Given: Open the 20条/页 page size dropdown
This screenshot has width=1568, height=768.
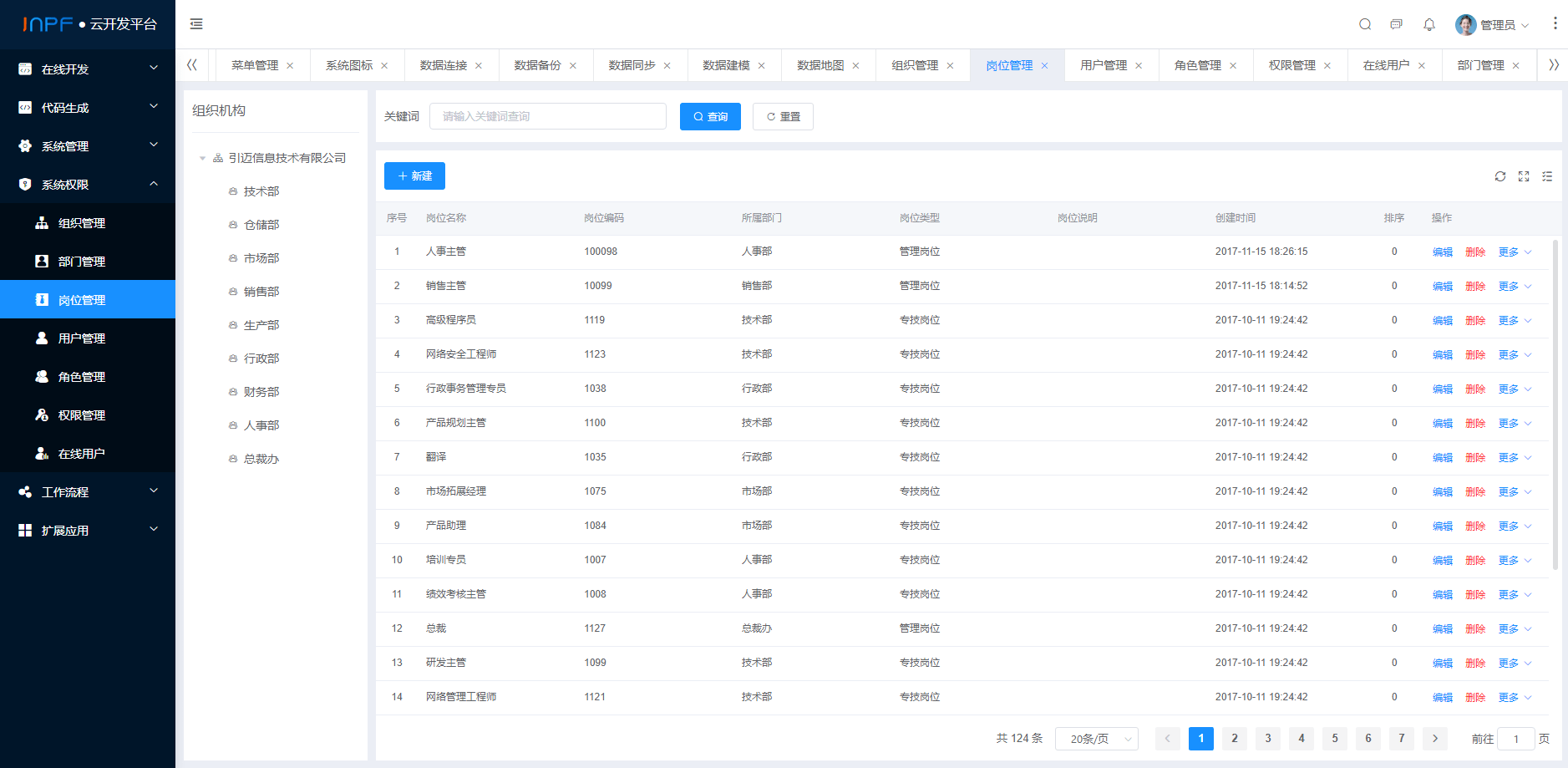Looking at the screenshot, I should pos(1097,739).
